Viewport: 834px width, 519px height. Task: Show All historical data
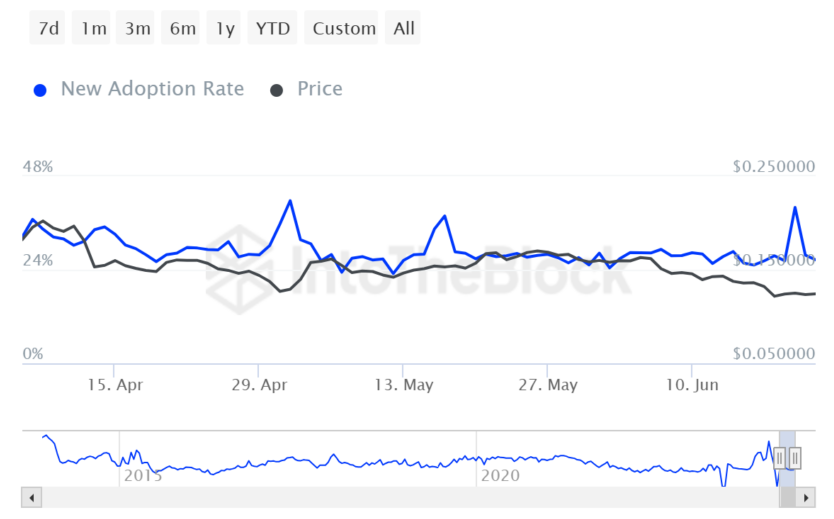point(404,28)
